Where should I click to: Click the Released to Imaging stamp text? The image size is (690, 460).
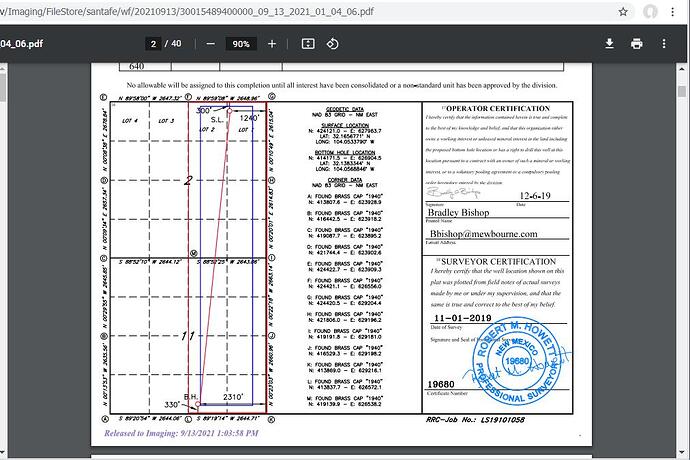(181, 433)
